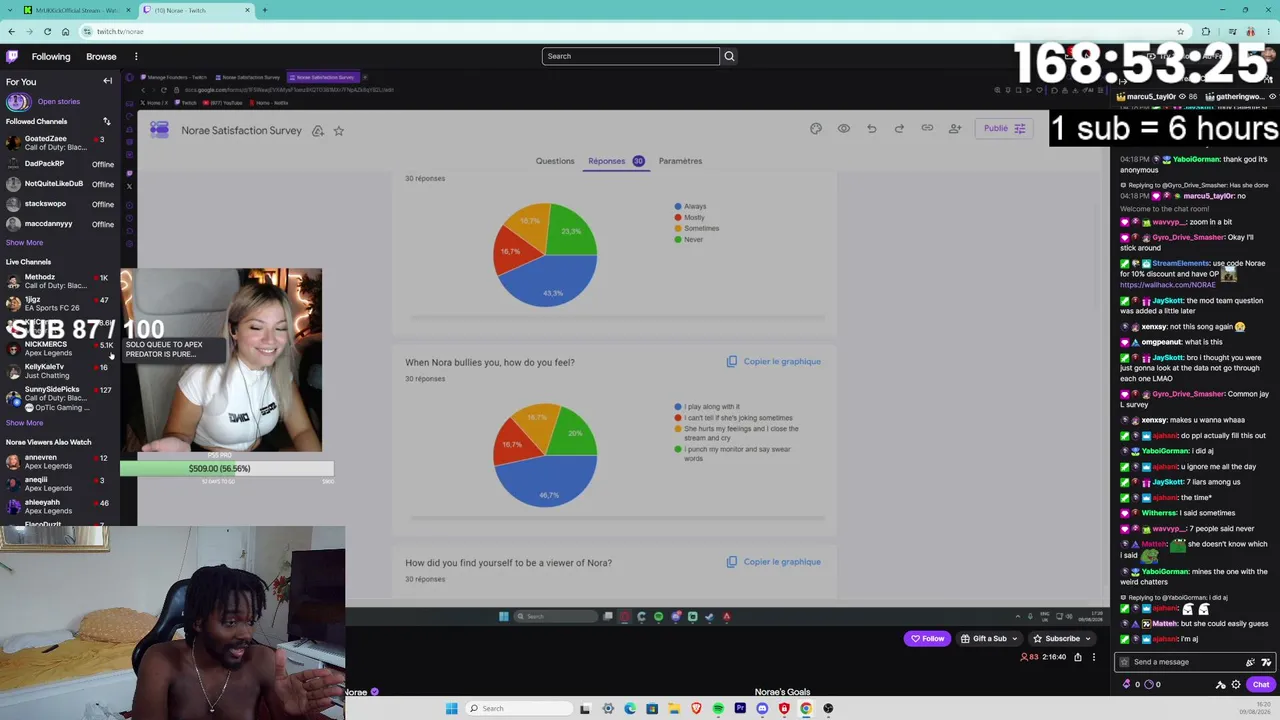Viewport: 1280px width, 720px height.
Task: Open the NICKMERCS live channel
Action: 59,348
